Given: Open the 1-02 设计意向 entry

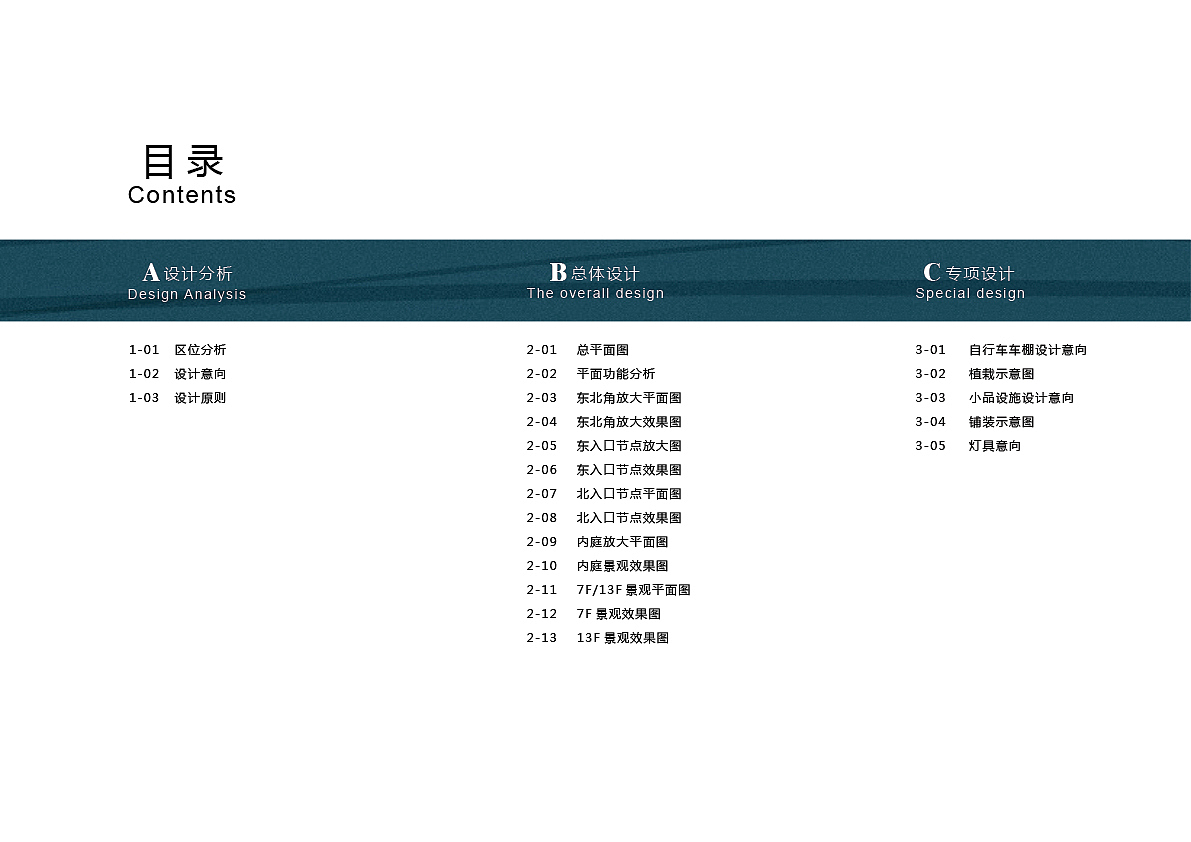Looking at the screenshot, I should (180, 373).
